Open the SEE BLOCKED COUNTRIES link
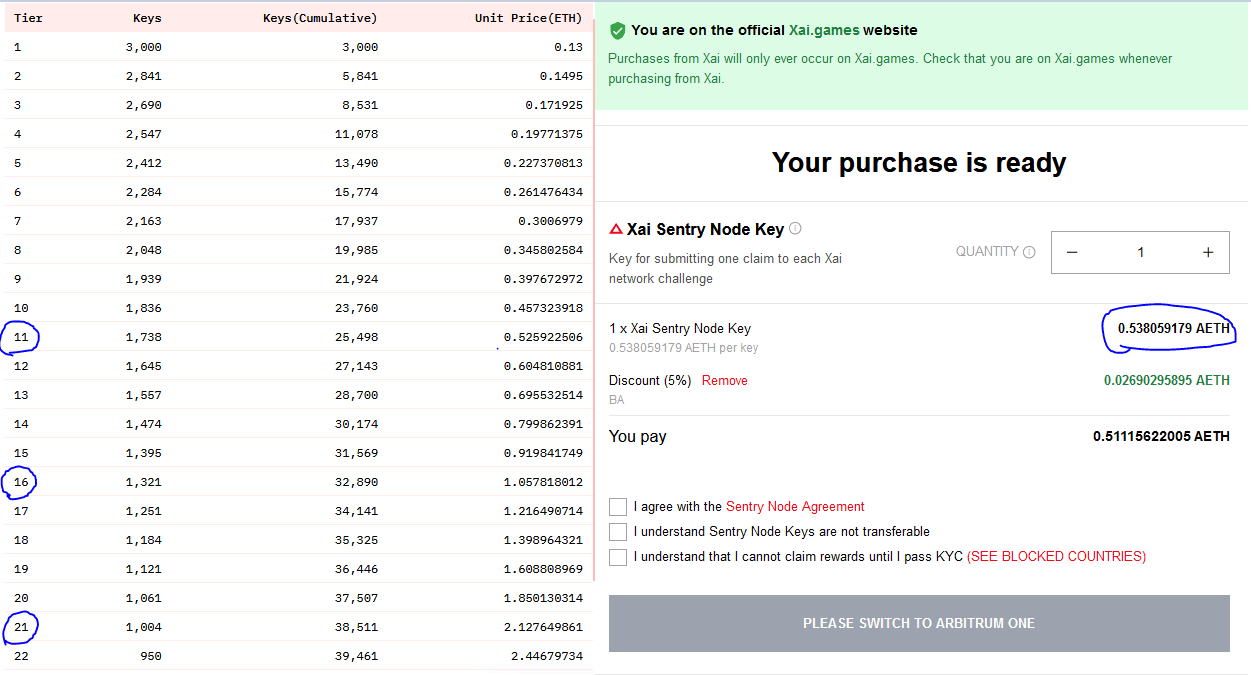 point(1056,557)
